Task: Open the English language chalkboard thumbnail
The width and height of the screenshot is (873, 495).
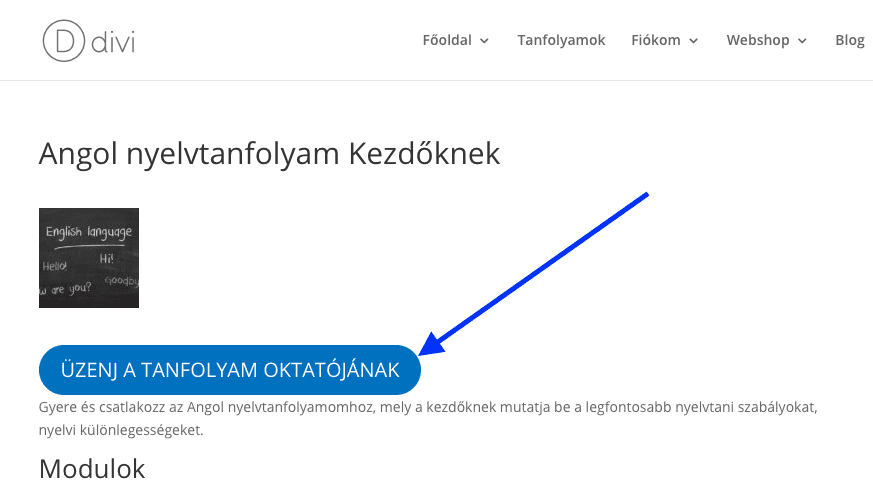Action: pos(89,258)
